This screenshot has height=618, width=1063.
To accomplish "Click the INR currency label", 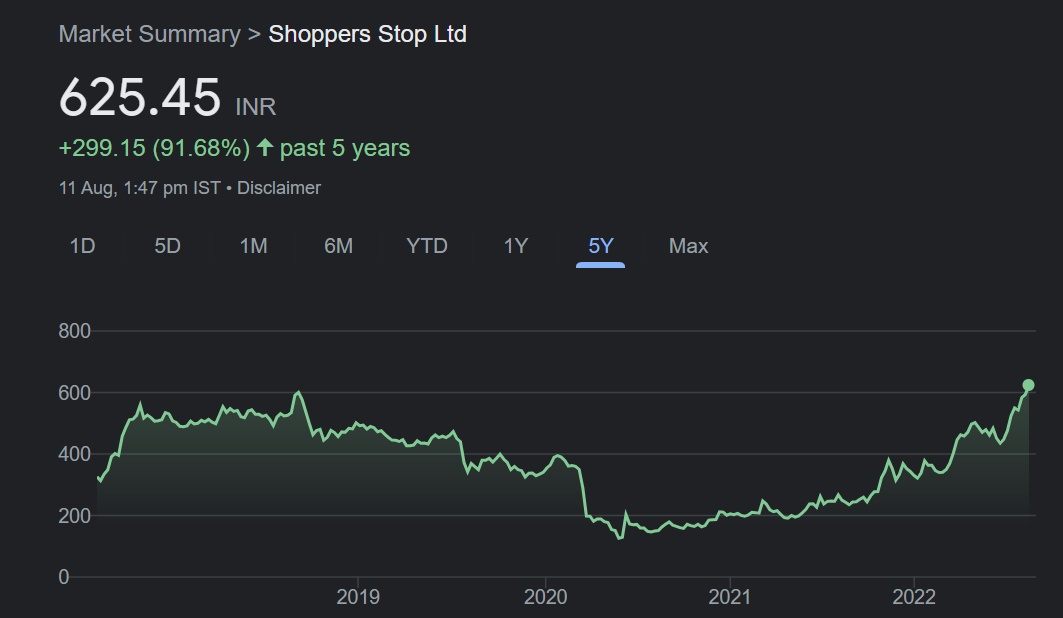I will click(256, 107).
